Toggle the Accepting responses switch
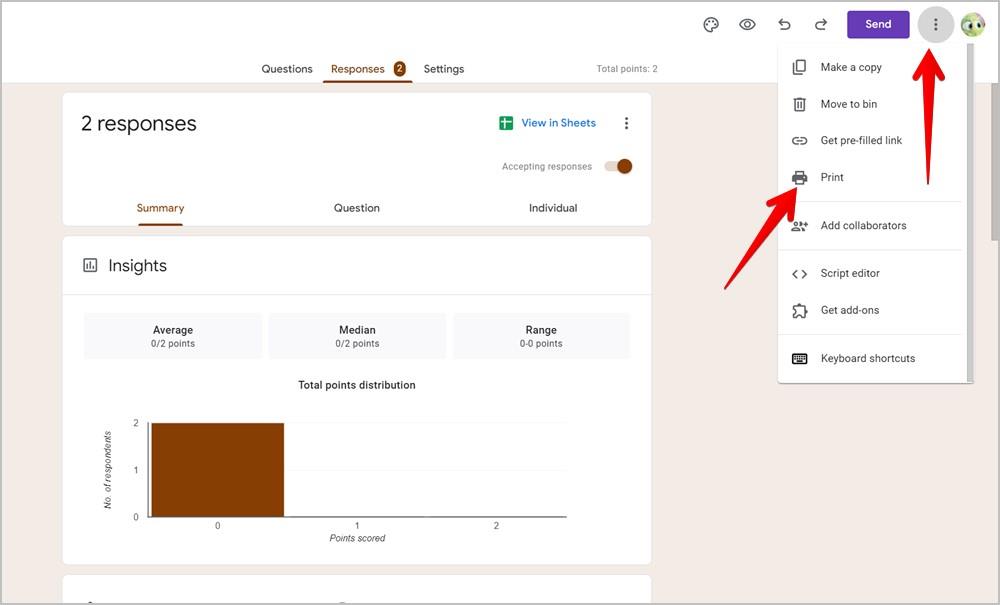 pyautogui.click(x=618, y=166)
